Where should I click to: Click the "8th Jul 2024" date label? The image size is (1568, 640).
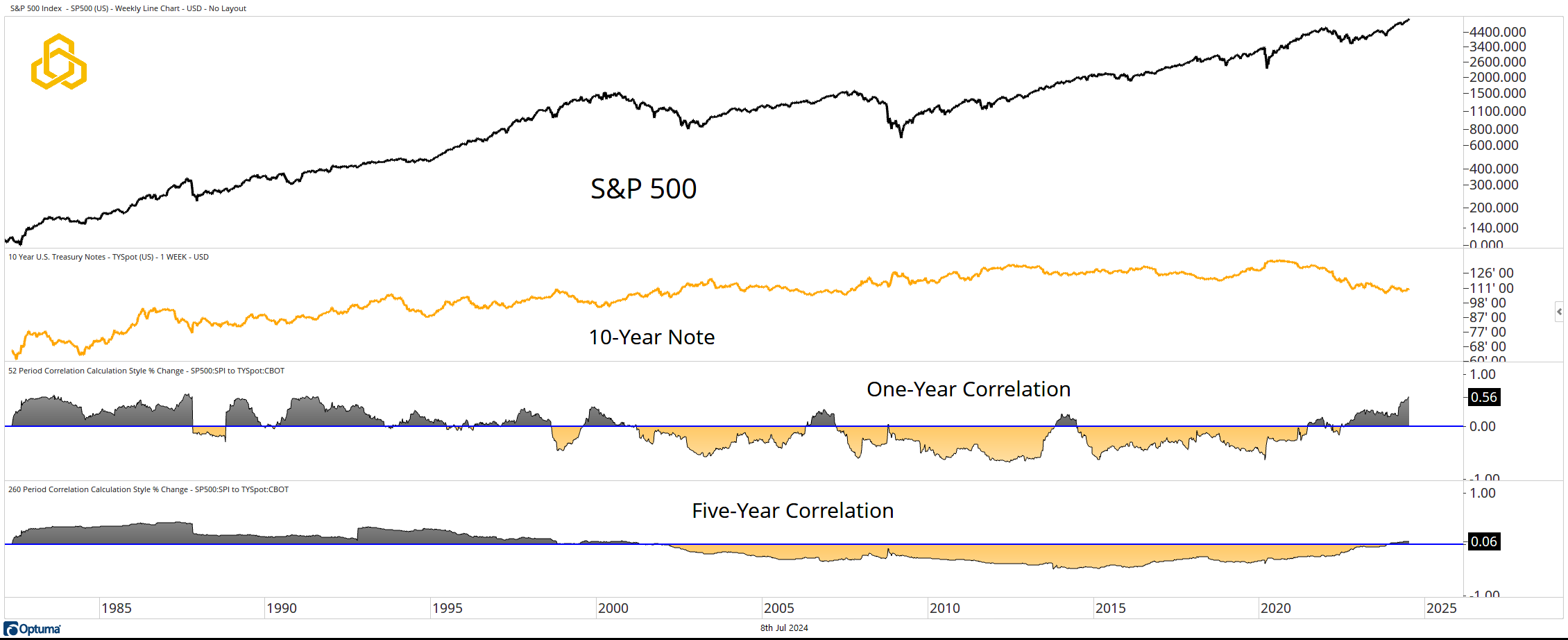click(784, 628)
